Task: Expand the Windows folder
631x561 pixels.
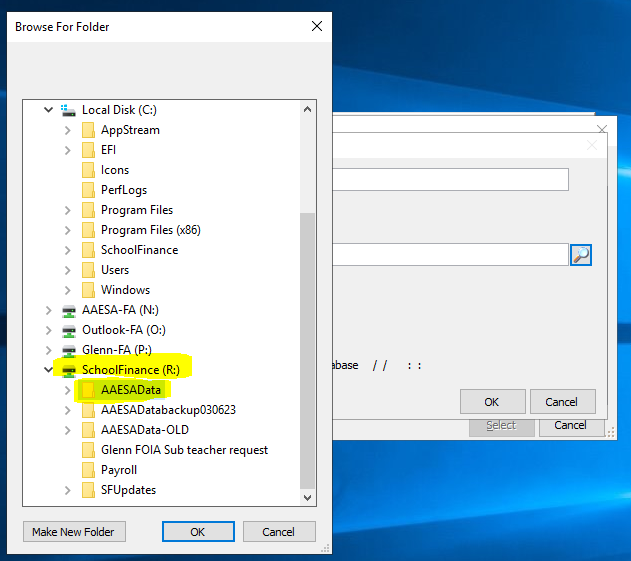Action: point(68,290)
